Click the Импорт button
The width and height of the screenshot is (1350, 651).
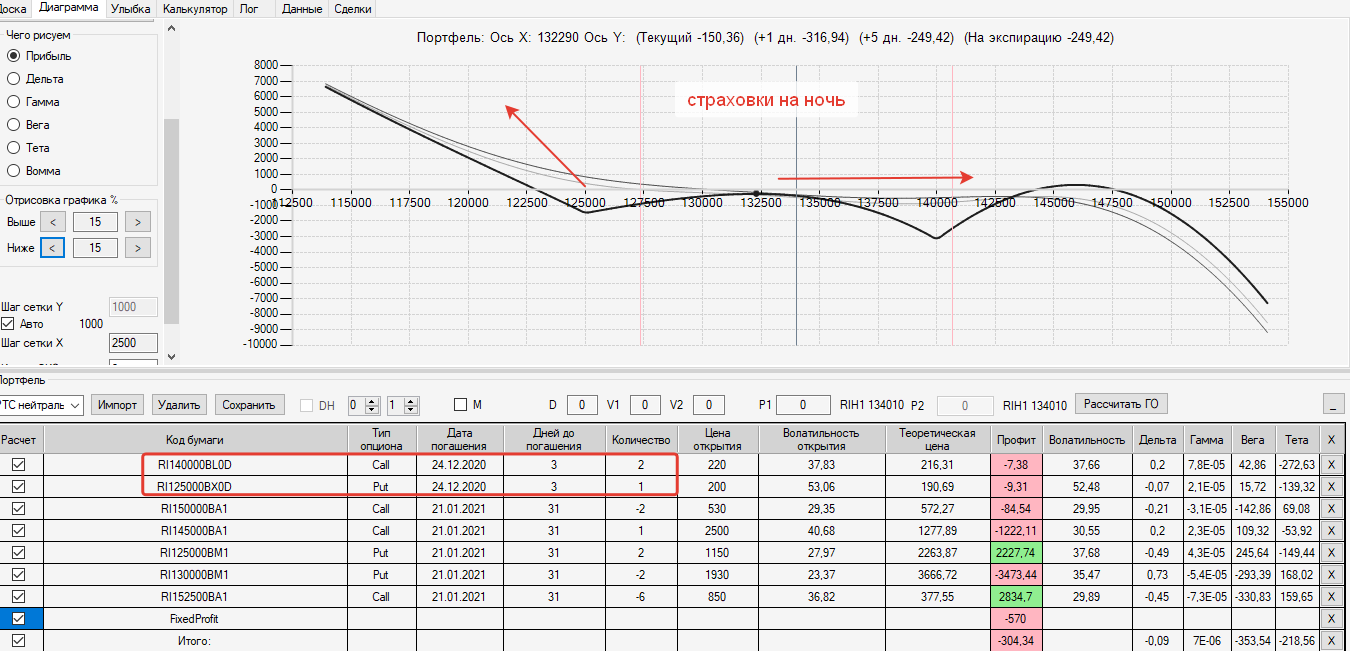(x=118, y=405)
